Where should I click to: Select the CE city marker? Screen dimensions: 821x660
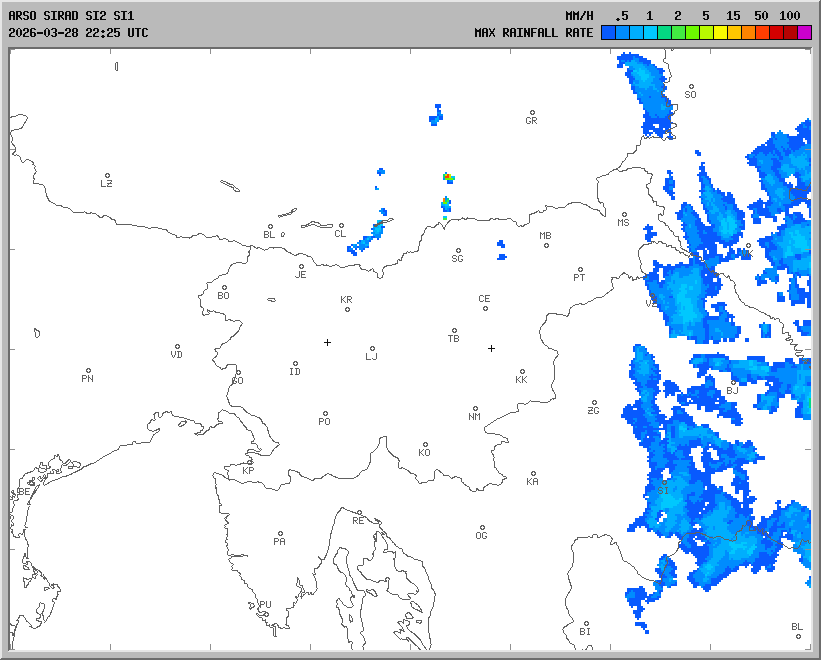485,308
